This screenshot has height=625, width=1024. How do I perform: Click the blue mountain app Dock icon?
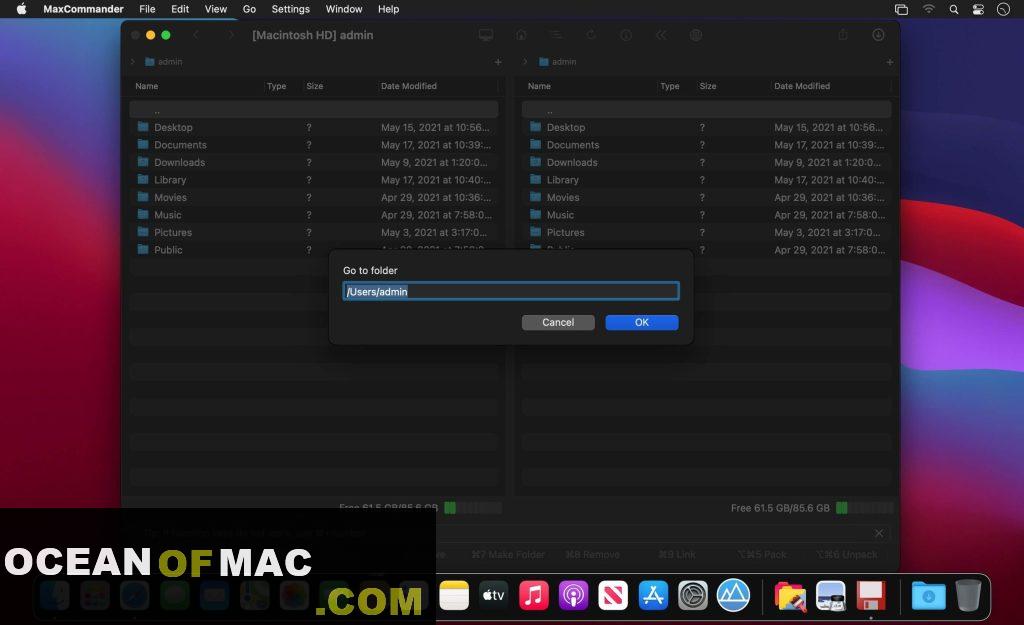click(x=733, y=596)
